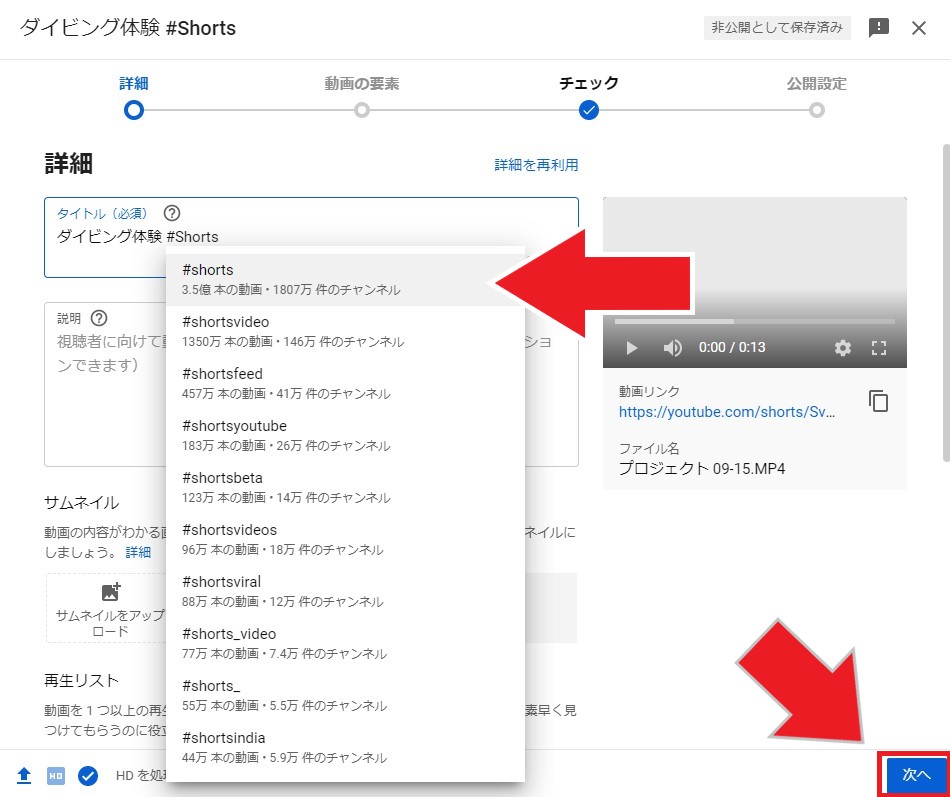Click the dialog's vertical scrollbar

[946, 303]
